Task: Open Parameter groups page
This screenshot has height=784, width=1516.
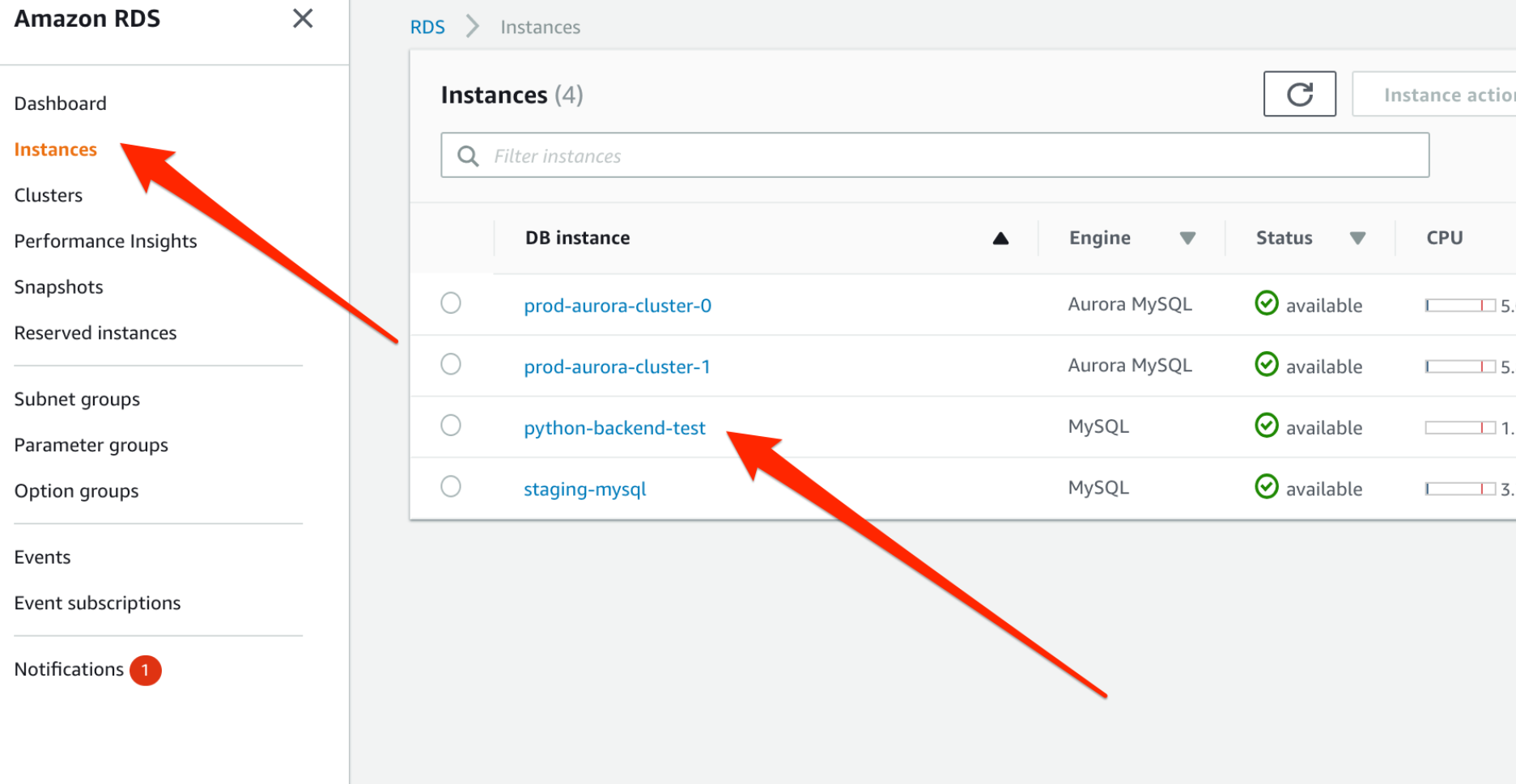Action: pyautogui.click(x=91, y=446)
